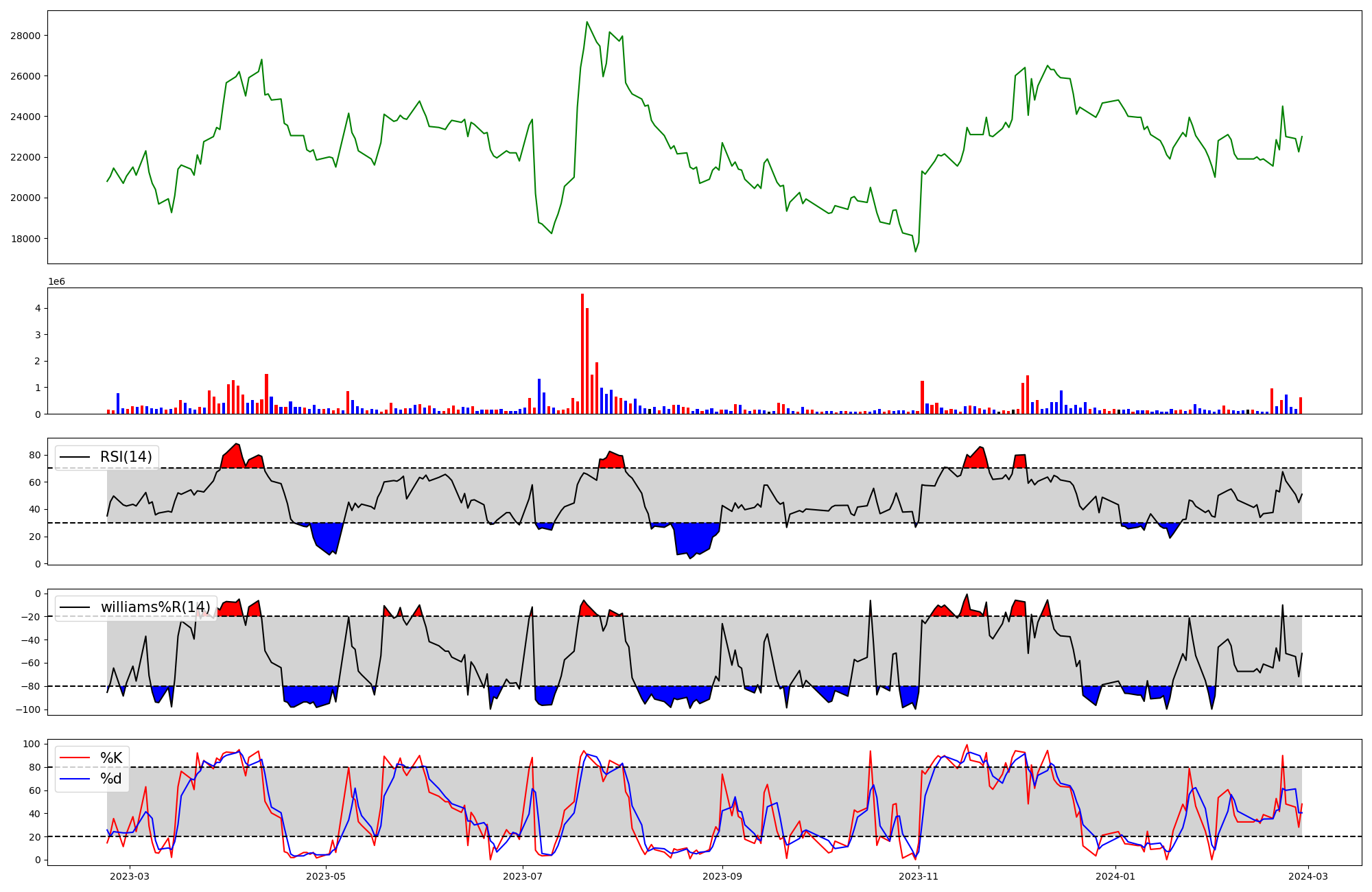1372x892 pixels.
Task: Click the 100 tick on stochastic axis
Action: (x=32, y=744)
